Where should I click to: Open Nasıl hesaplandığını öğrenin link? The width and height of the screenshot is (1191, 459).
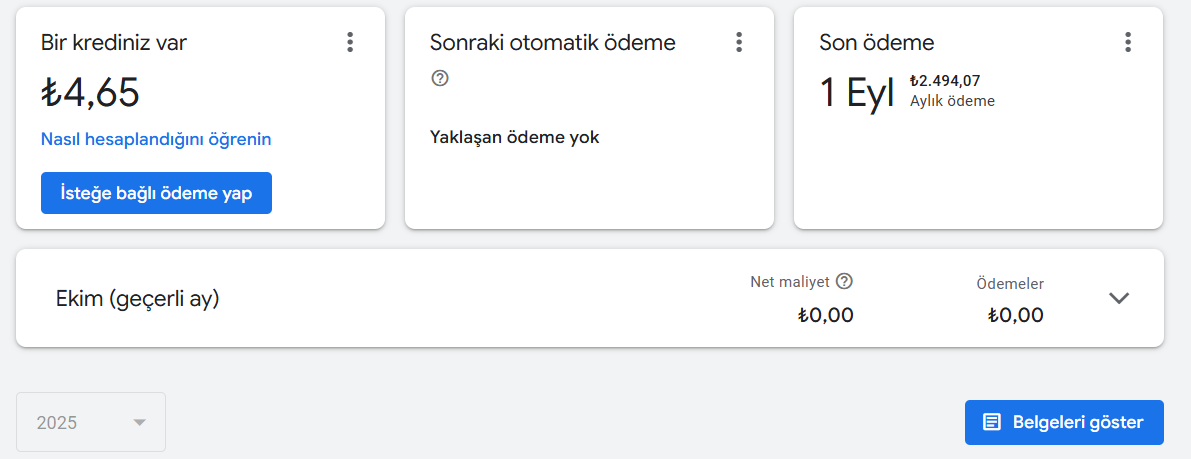(156, 139)
